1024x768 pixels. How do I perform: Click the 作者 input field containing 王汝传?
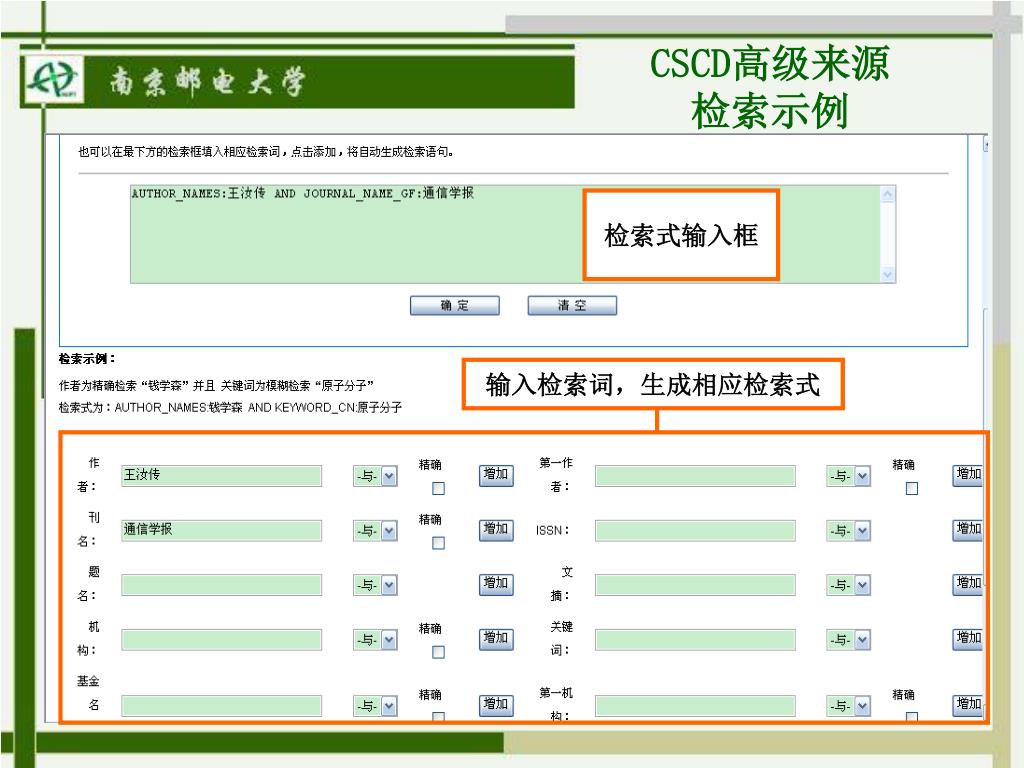[x=221, y=475]
